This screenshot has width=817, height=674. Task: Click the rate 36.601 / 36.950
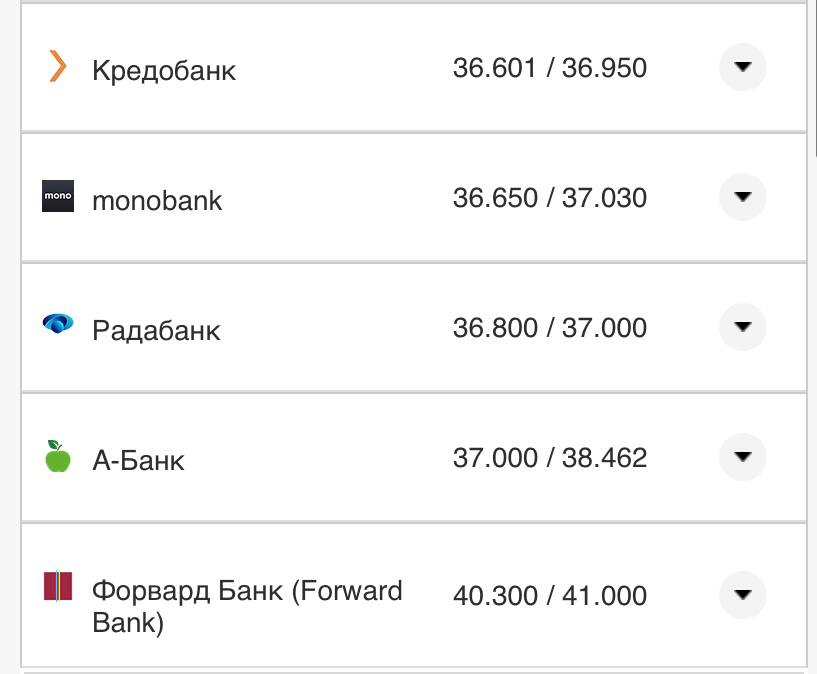[x=551, y=67]
